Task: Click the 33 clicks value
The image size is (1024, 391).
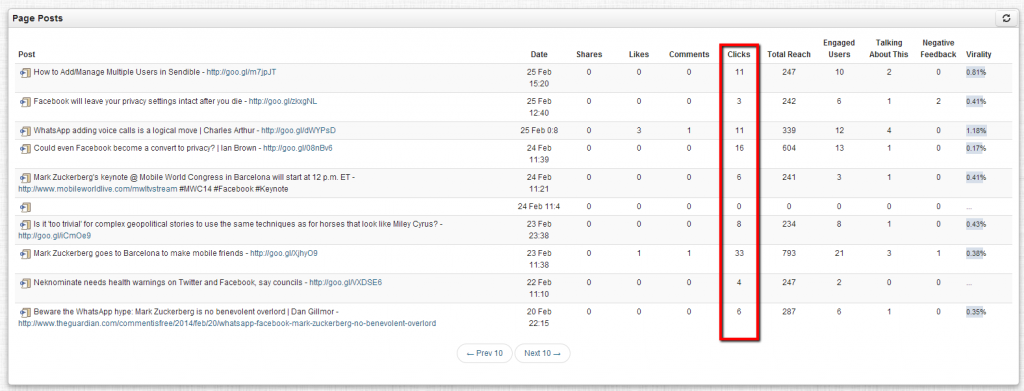Action: pyautogui.click(x=739, y=253)
